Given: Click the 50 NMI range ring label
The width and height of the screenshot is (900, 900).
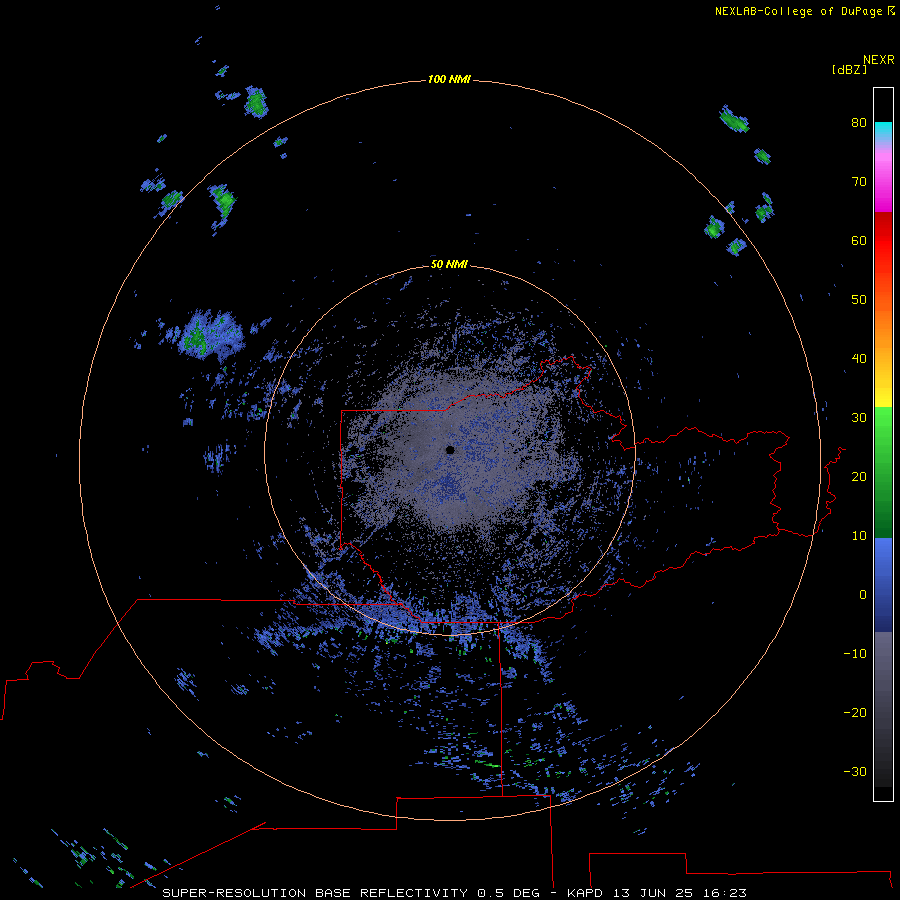Looking at the screenshot, I should (x=449, y=264).
